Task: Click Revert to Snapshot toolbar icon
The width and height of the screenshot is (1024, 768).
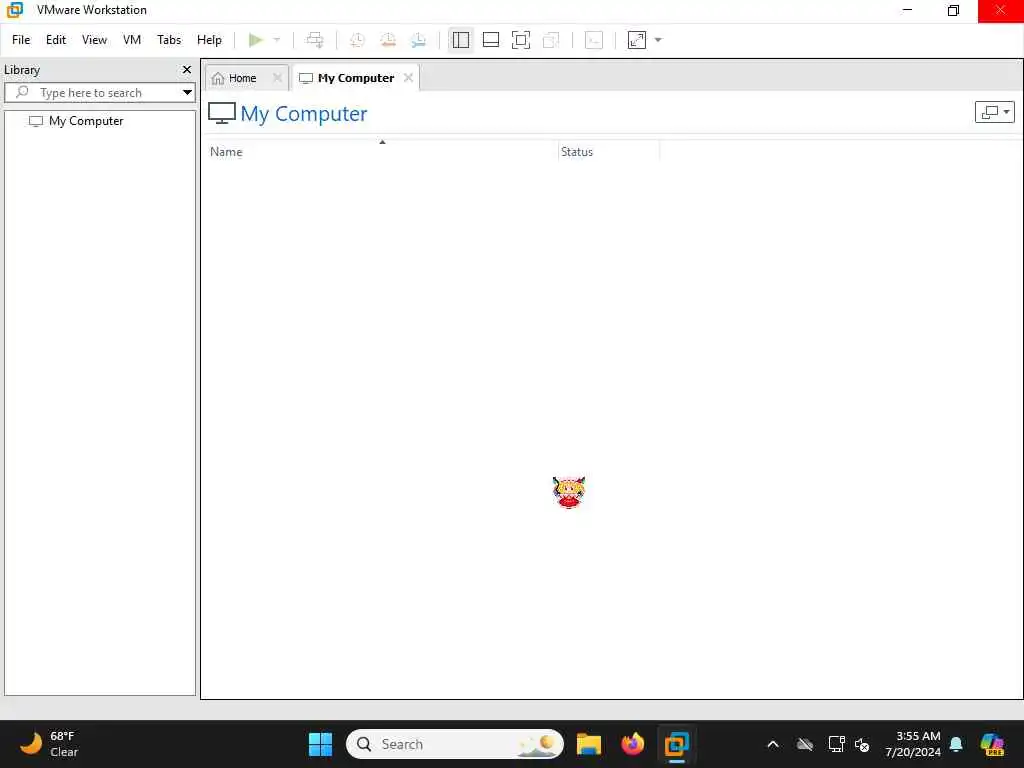Action: coord(388,40)
